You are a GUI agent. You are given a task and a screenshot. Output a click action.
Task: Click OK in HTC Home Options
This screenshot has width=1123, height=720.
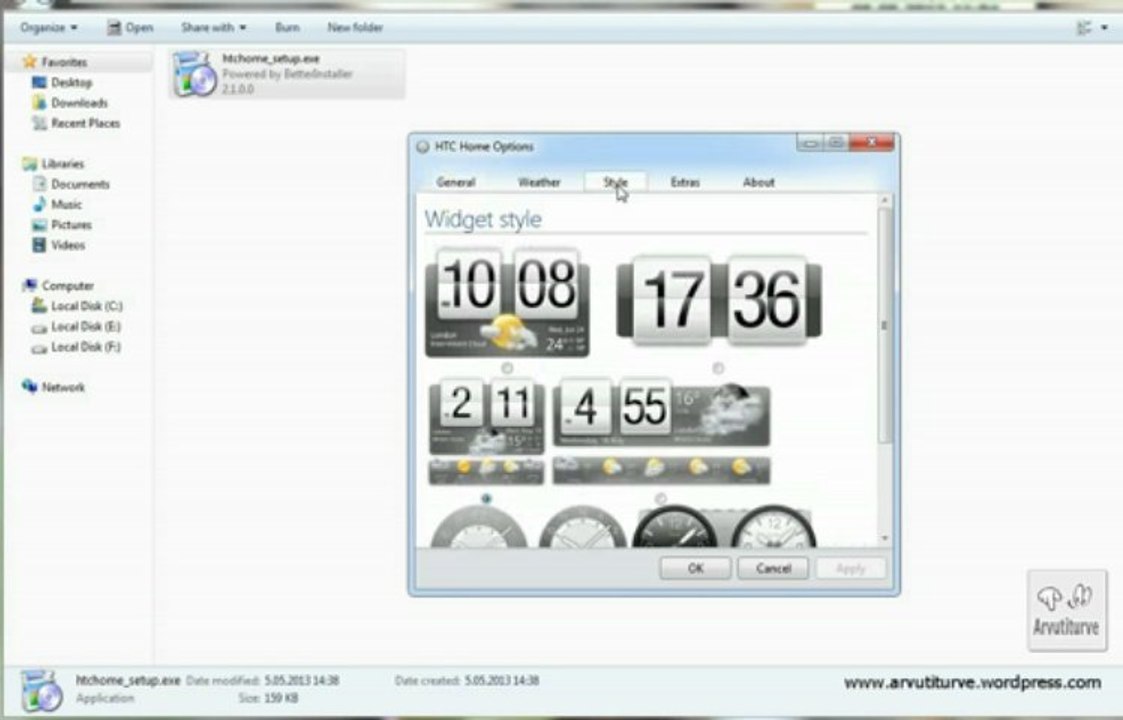pyautogui.click(x=695, y=568)
